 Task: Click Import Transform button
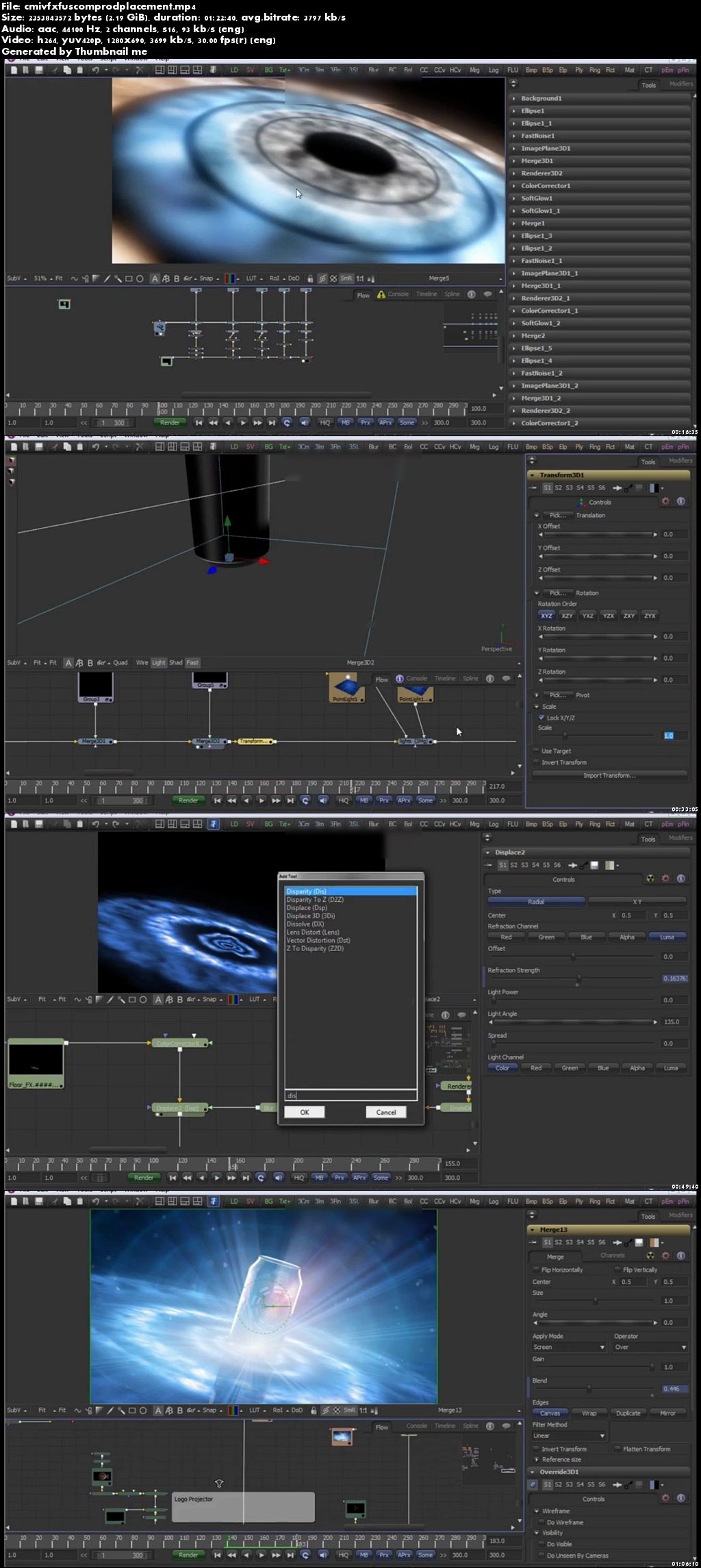click(x=609, y=776)
